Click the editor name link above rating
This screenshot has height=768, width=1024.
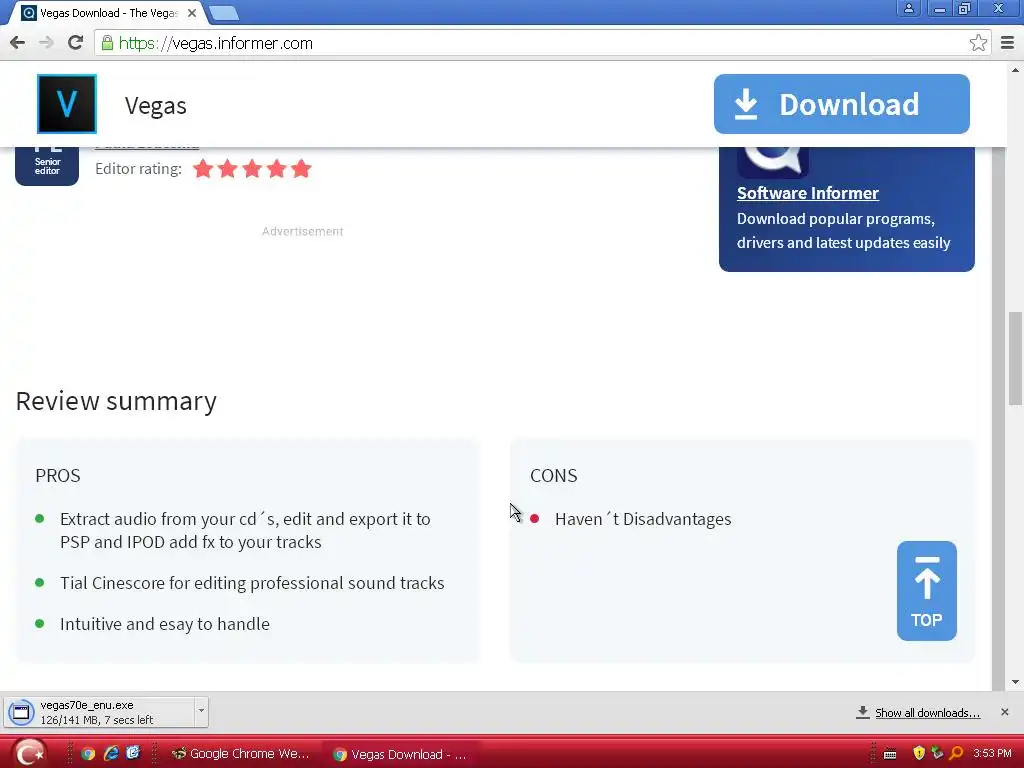147,148
